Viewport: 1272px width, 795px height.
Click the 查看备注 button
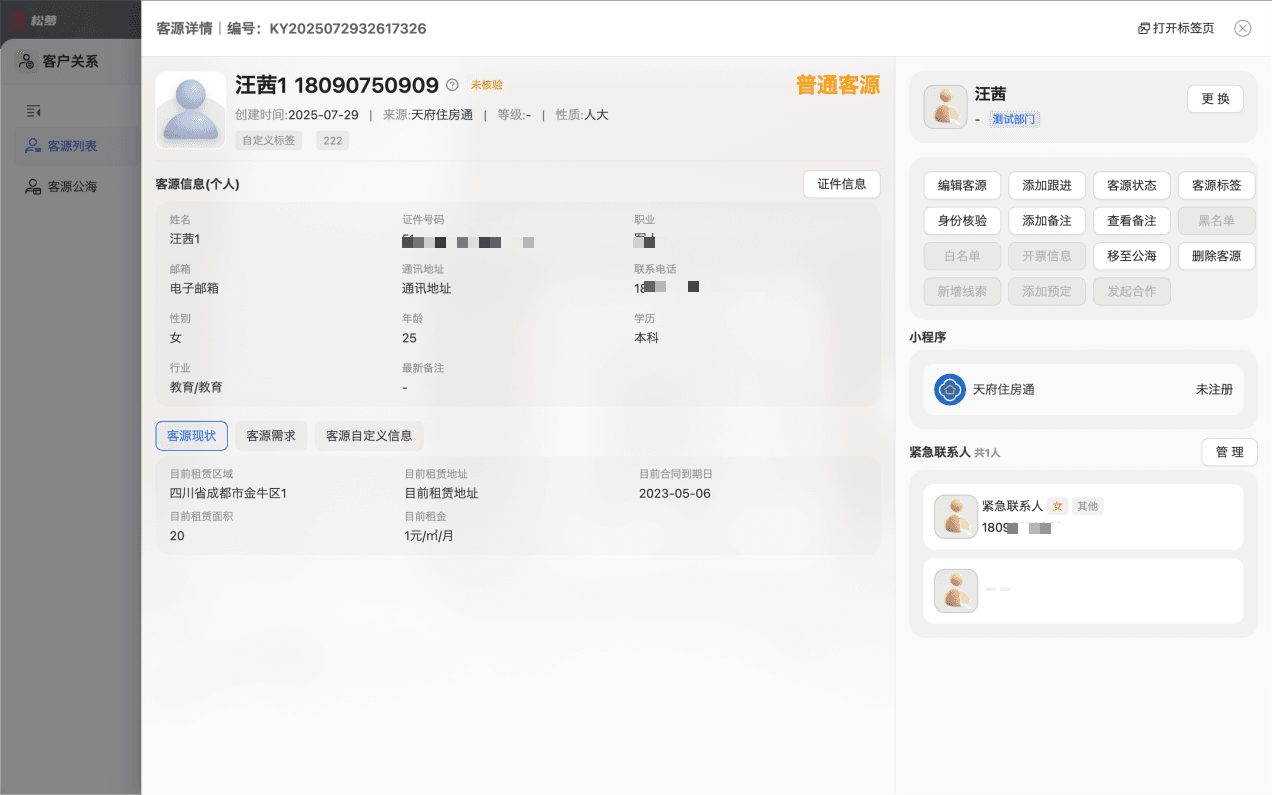coord(1132,220)
